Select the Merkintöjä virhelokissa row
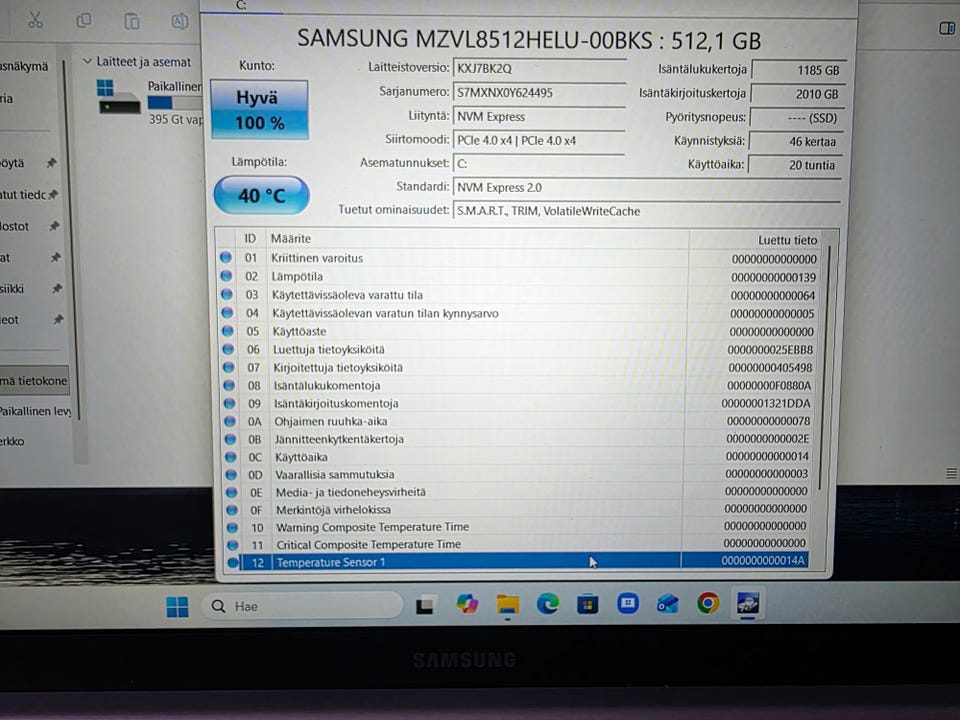The height and width of the screenshot is (720, 960). (x=518, y=509)
